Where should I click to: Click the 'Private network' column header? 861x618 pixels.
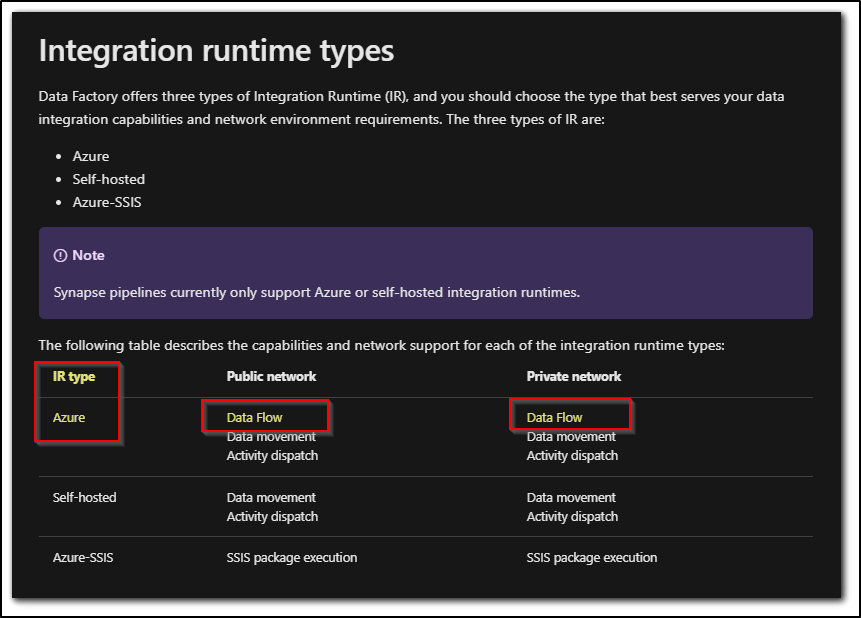[x=574, y=376]
